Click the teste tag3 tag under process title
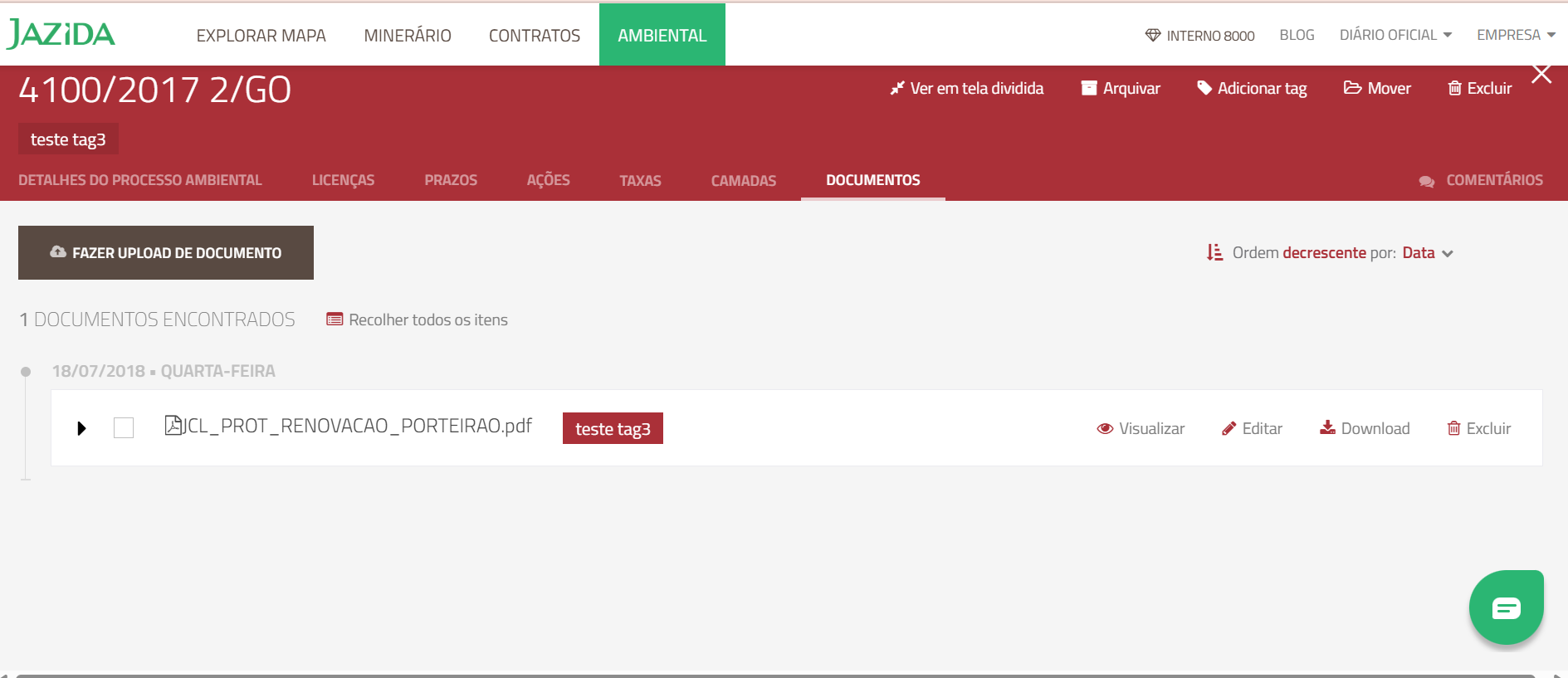Viewport: 1568px width, 678px height. [68, 139]
